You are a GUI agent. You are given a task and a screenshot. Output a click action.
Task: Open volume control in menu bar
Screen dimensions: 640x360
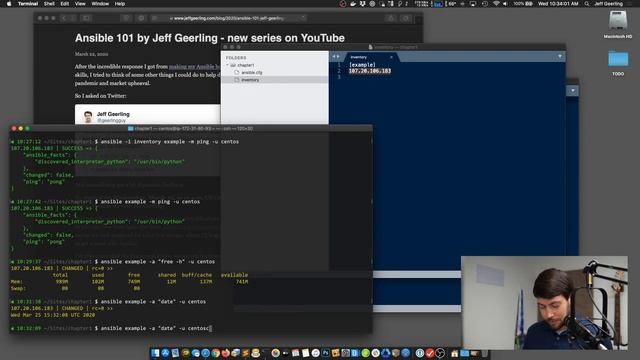505,4
